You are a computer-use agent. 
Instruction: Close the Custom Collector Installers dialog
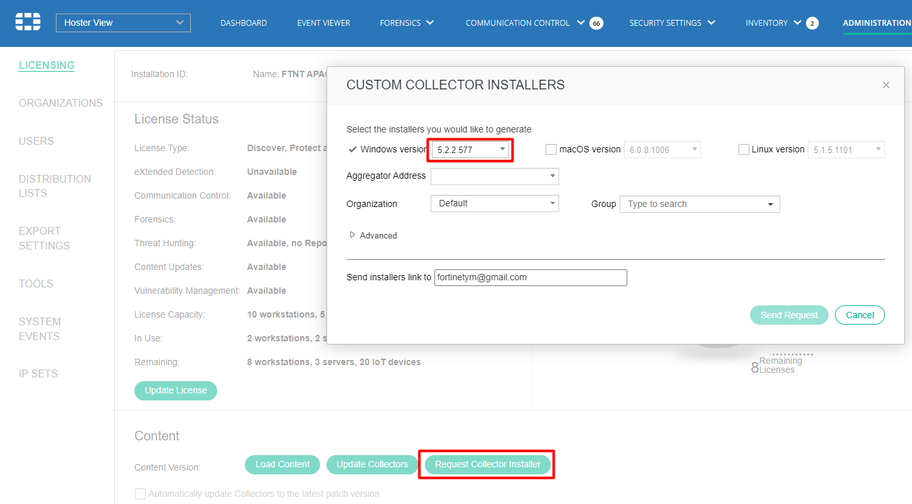coord(886,85)
